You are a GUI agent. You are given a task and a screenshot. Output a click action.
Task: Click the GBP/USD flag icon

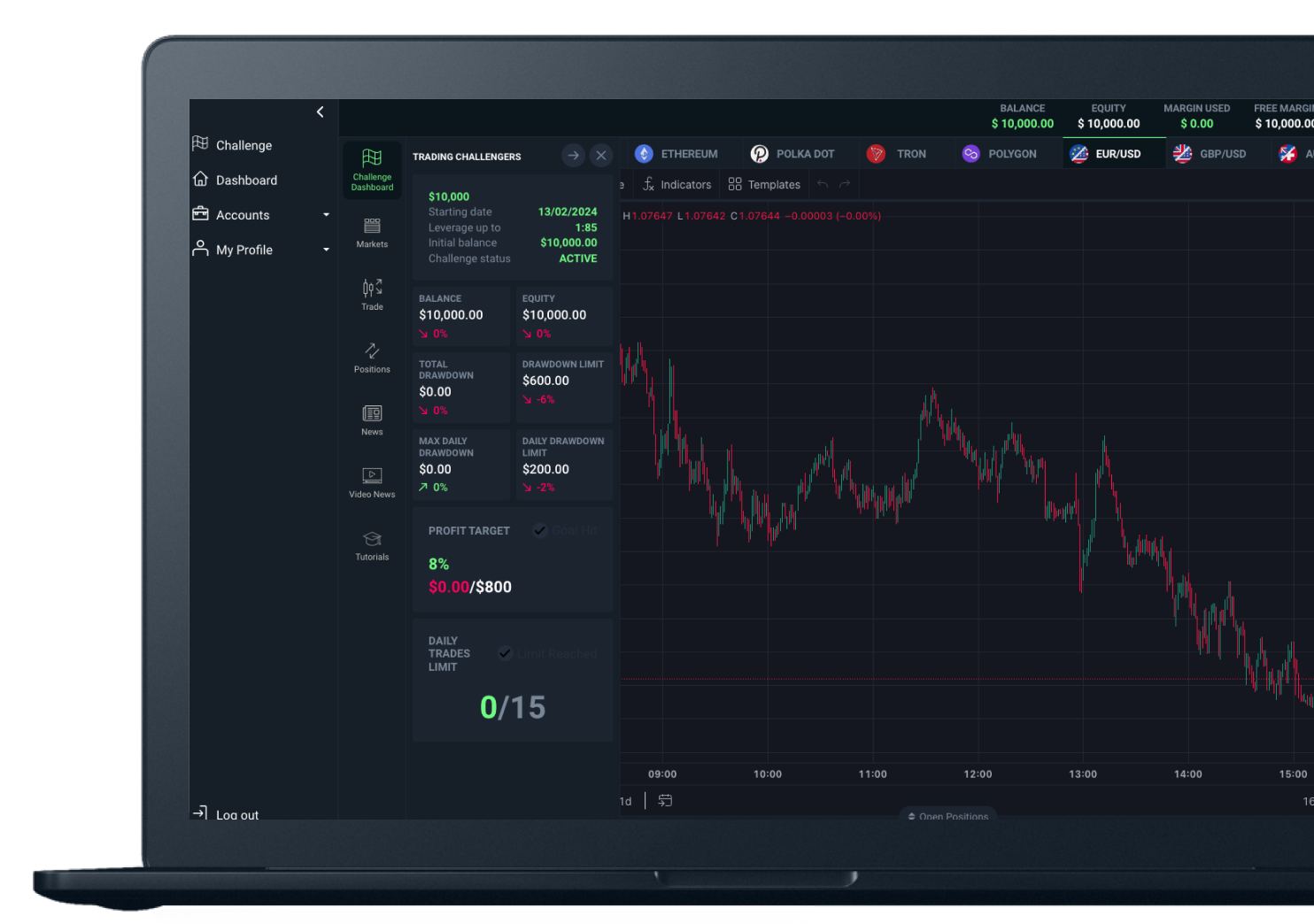[1183, 154]
